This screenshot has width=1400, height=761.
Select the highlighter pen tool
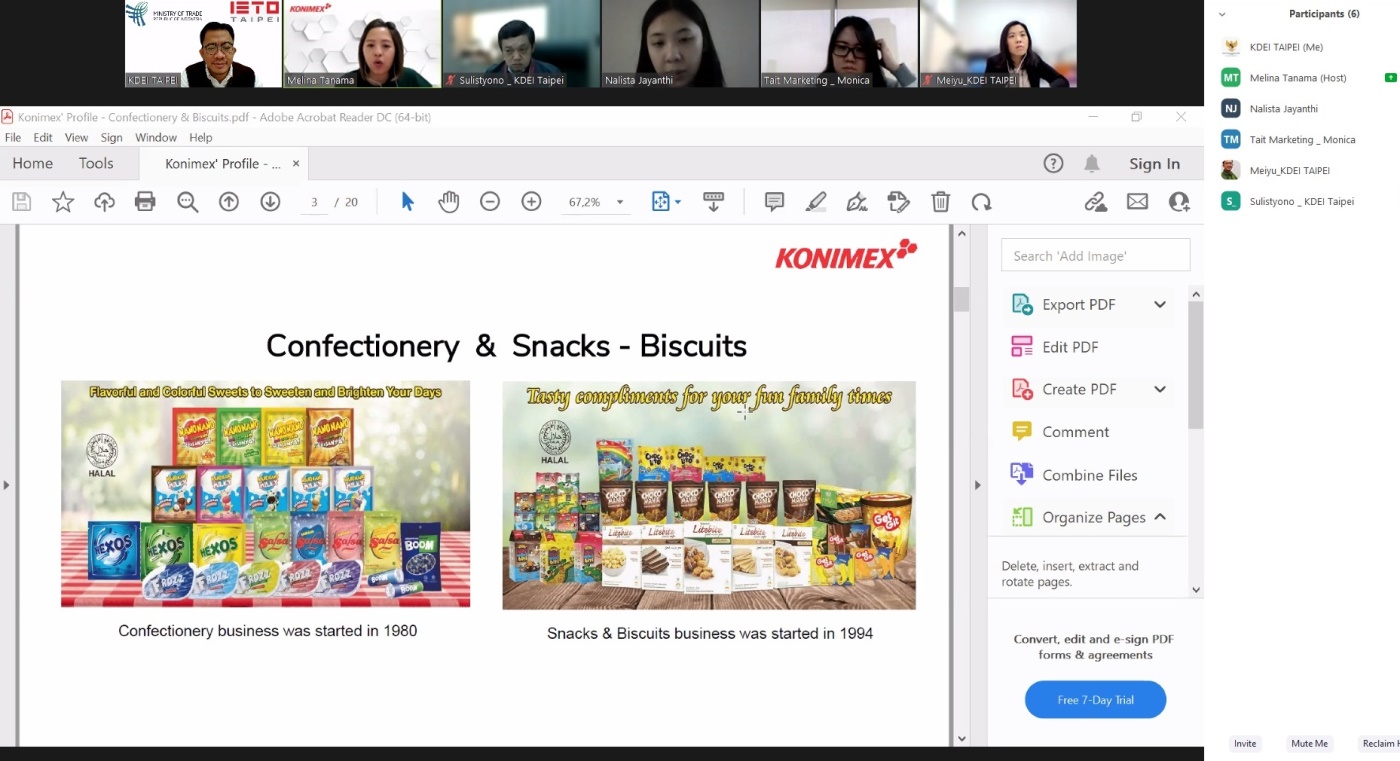point(816,202)
